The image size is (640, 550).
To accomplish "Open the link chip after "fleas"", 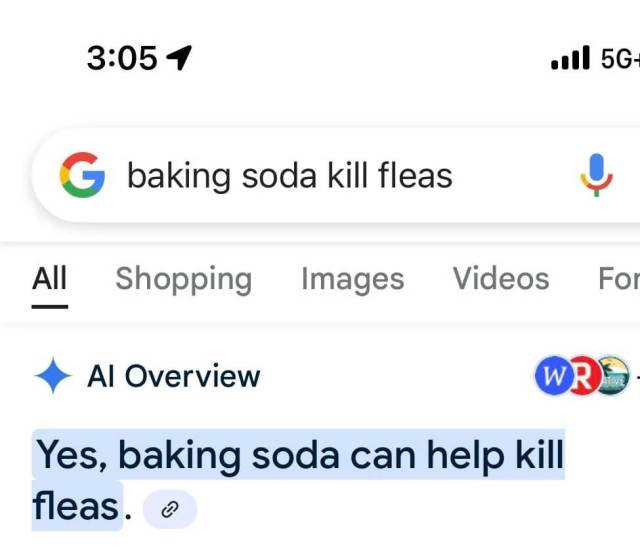I will tap(170, 509).
